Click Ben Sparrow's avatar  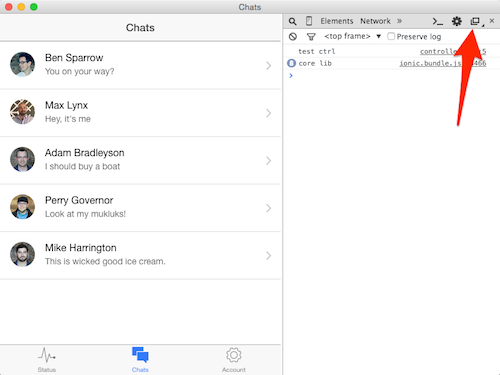(22, 64)
